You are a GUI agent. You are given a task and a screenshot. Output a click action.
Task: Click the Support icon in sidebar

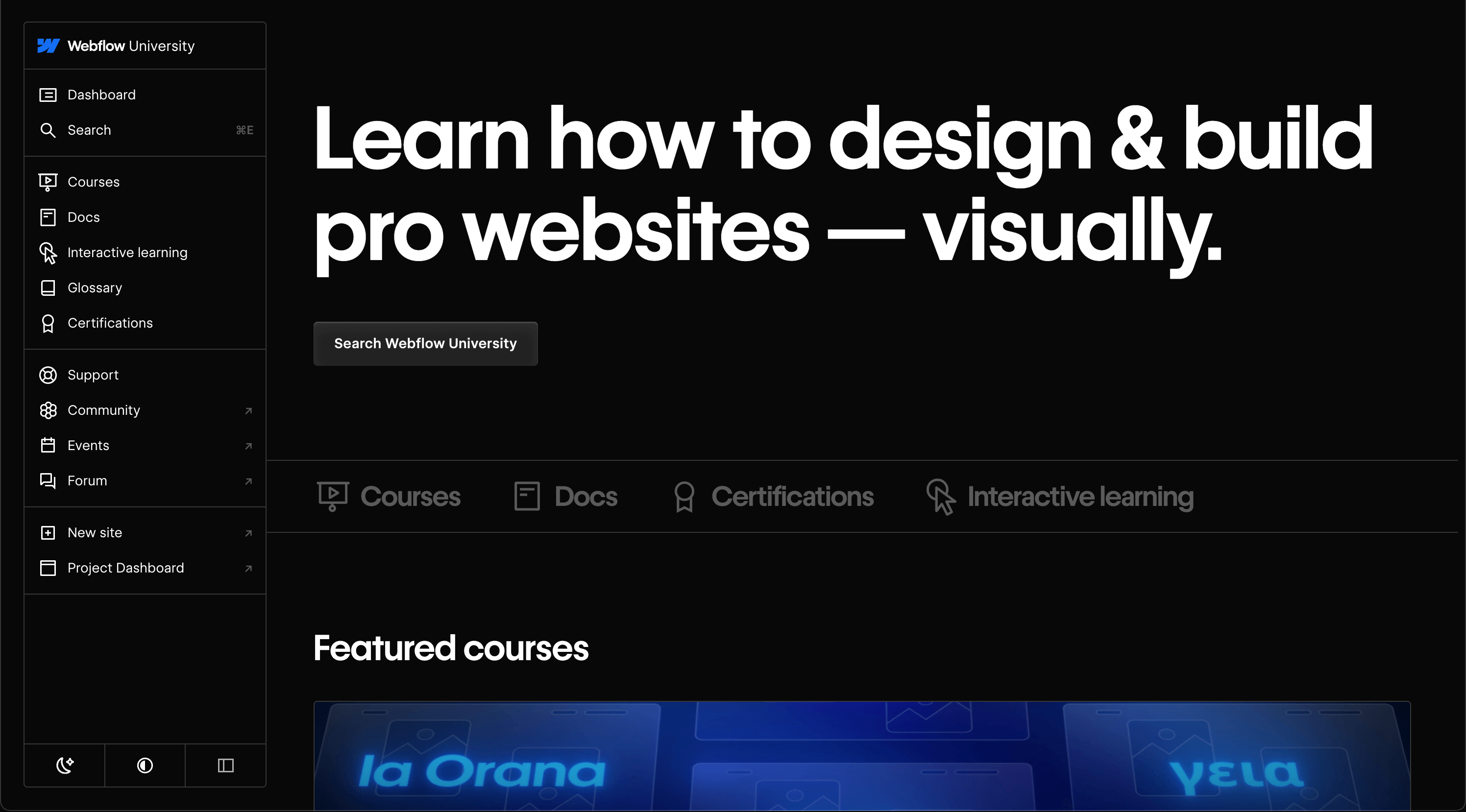pyautogui.click(x=48, y=375)
